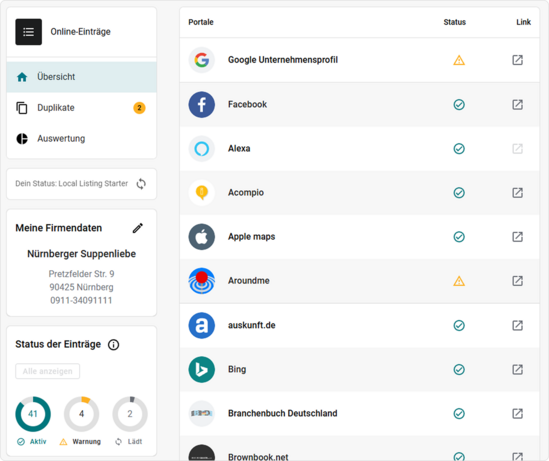Click the Alexa logo icon
Screen dimensions: 549x461
click(202, 149)
